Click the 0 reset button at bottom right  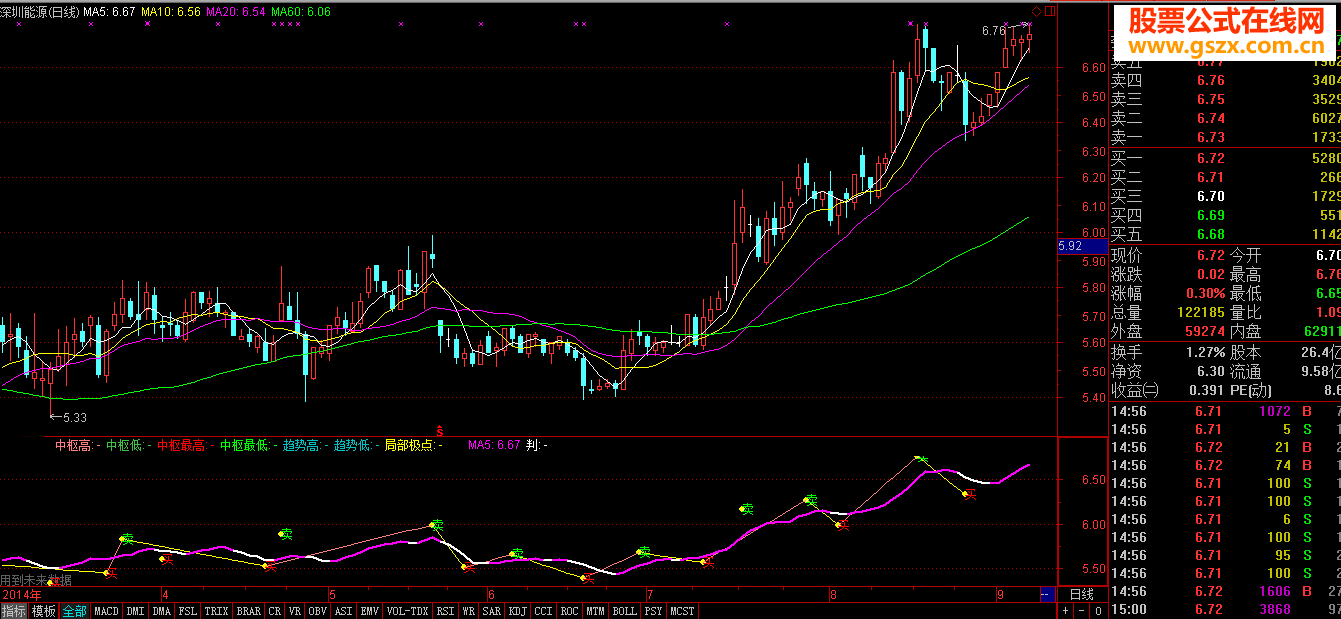(x=1097, y=610)
